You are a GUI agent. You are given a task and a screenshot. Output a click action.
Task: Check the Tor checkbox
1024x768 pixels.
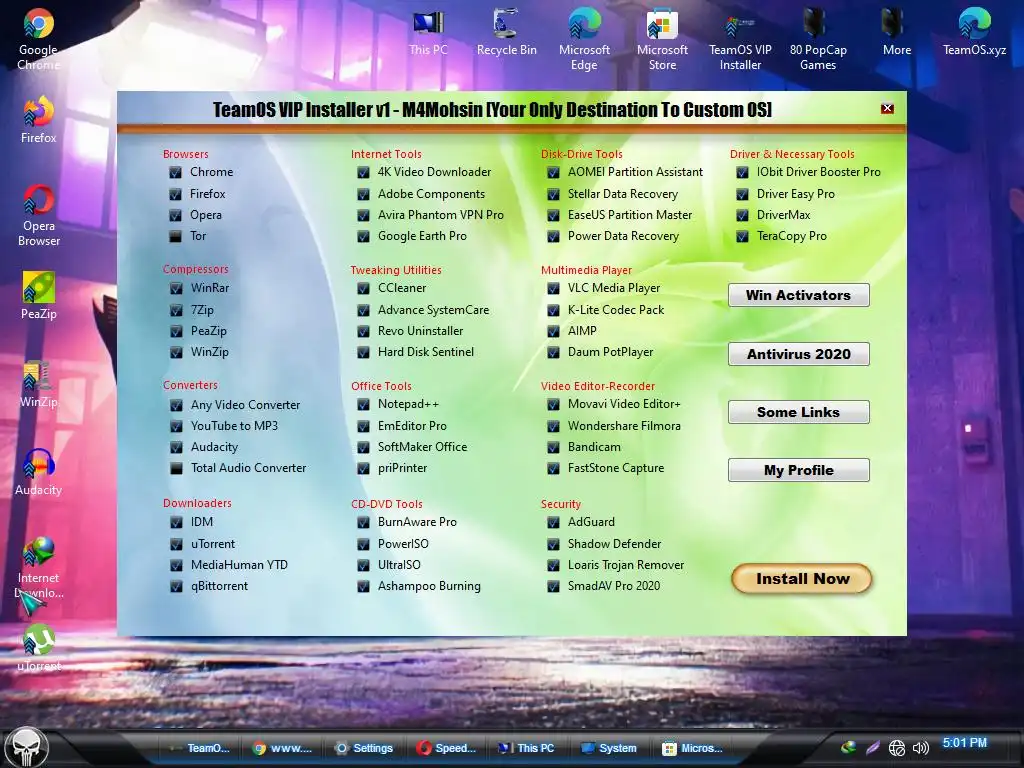175,236
